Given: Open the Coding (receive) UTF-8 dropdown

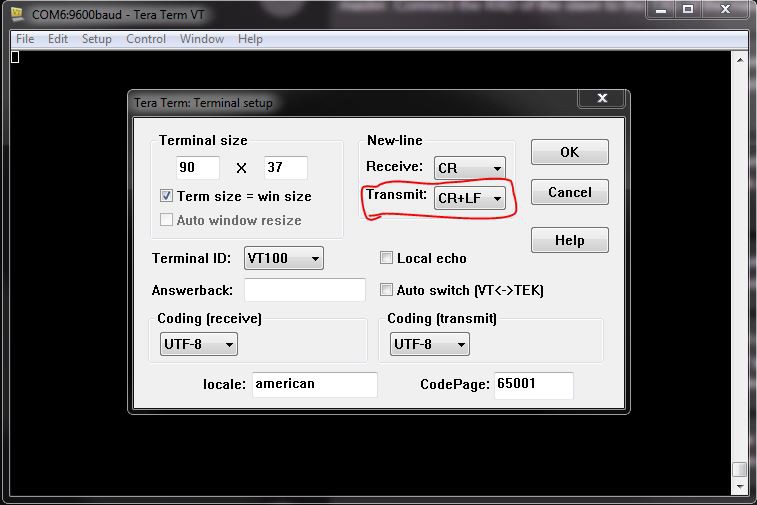Looking at the screenshot, I should pyautogui.click(x=198, y=344).
